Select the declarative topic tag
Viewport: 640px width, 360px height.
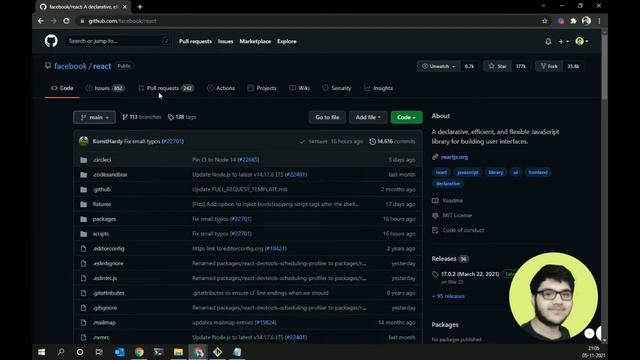coord(448,184)
